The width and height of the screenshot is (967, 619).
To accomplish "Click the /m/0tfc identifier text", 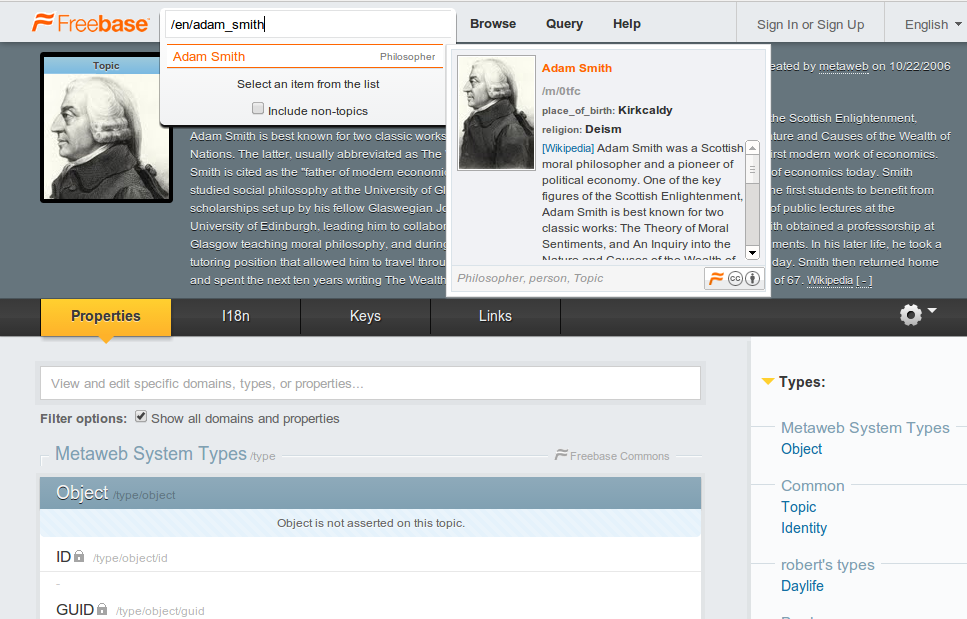I will point(561,91).
